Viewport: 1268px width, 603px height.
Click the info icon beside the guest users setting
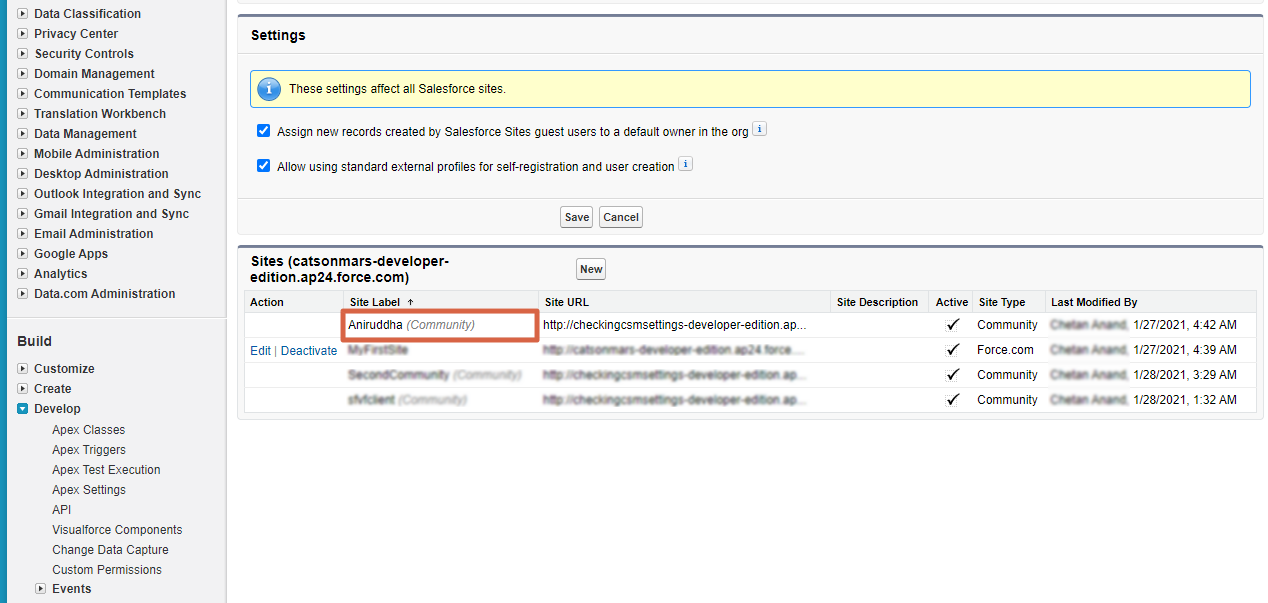coord(759,130)
